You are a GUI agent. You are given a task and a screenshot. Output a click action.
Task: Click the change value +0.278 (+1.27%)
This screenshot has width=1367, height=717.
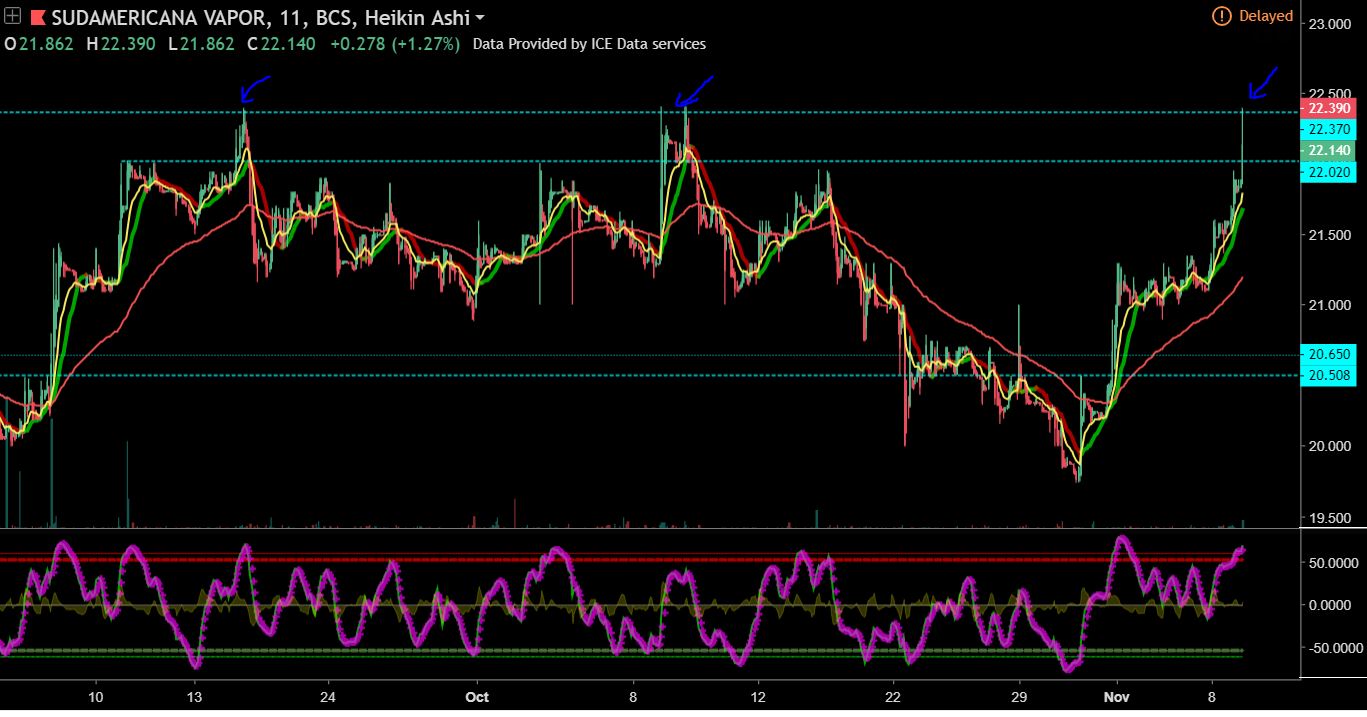click(394, 44)
